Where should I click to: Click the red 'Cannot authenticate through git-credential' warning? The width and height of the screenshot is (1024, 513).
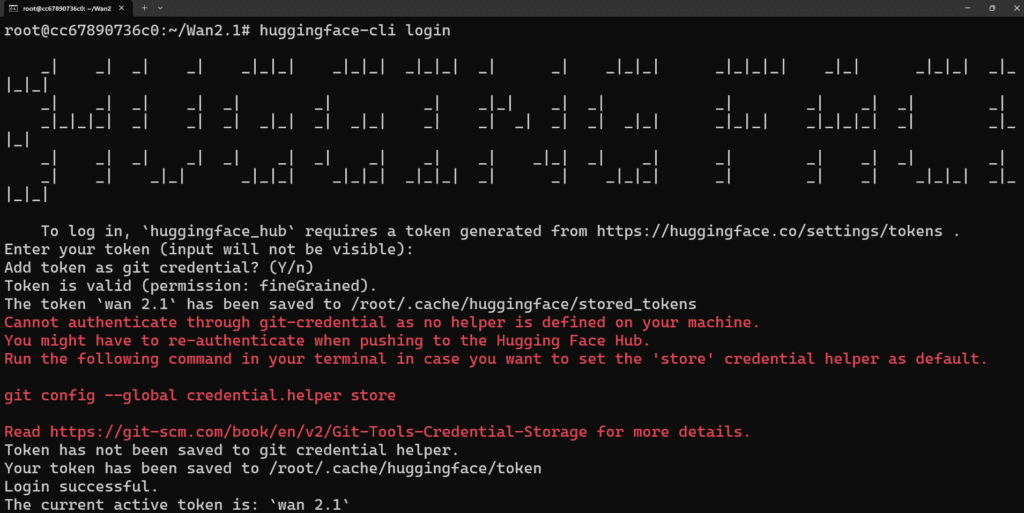tap(382, 322)
